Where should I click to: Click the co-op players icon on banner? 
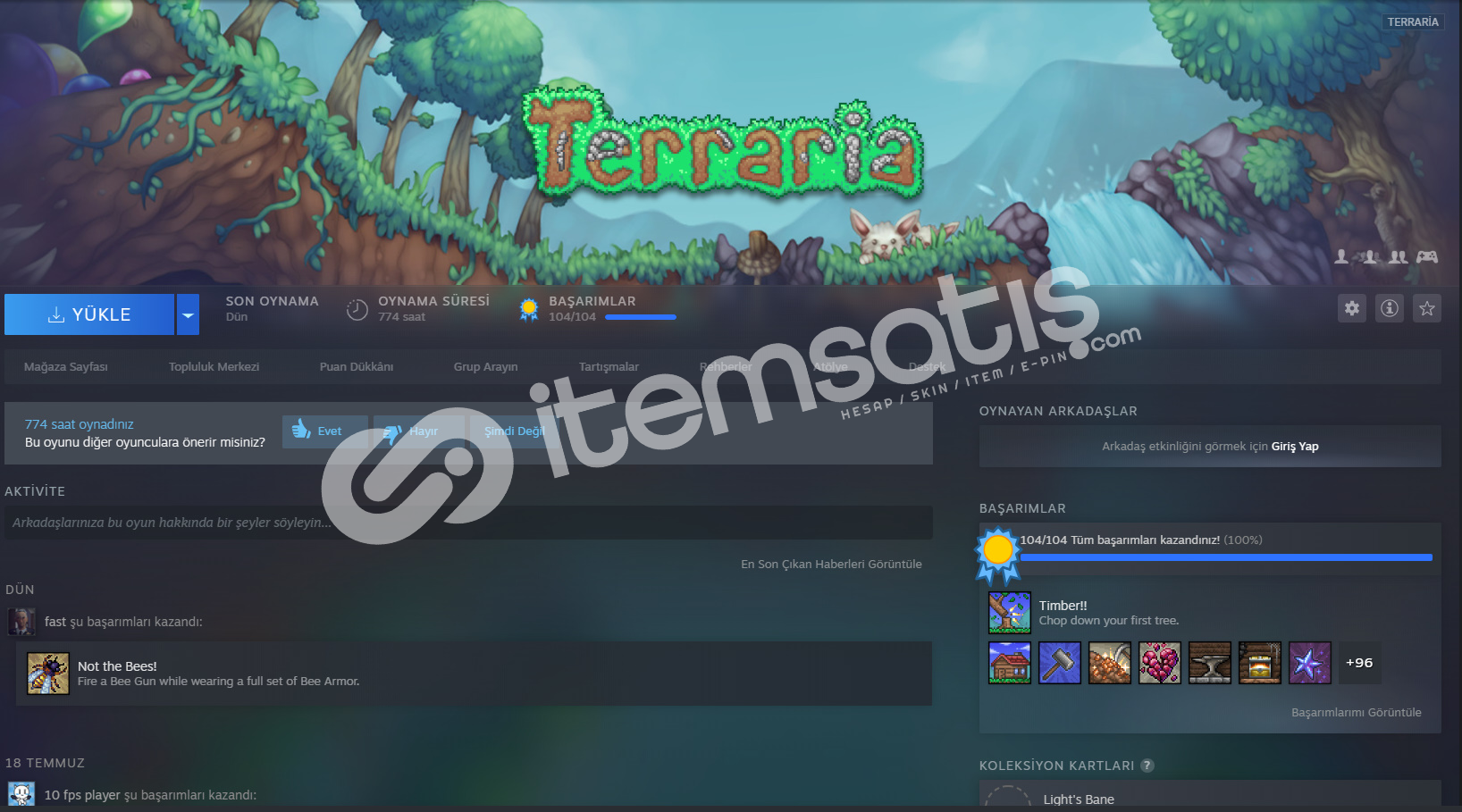[x=1399, y=256]
